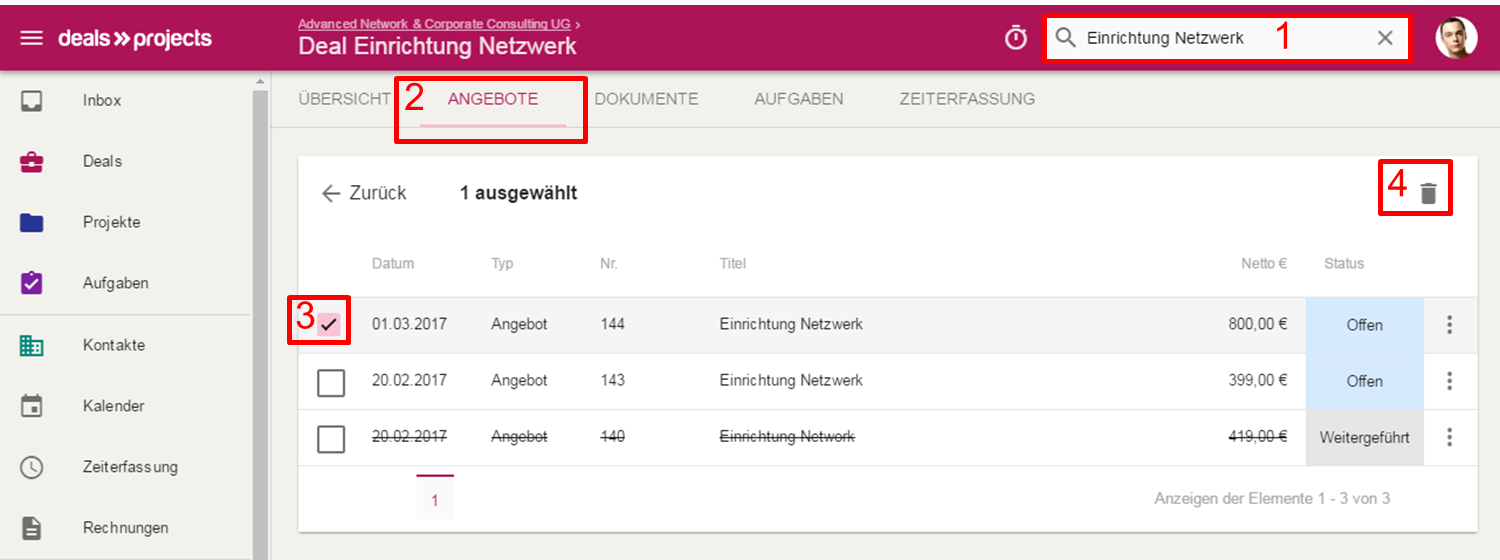Open Kontakte in the sidebar
Image resolution: width=1500 pixels, height=560 pixels.
tap(114, 345)
